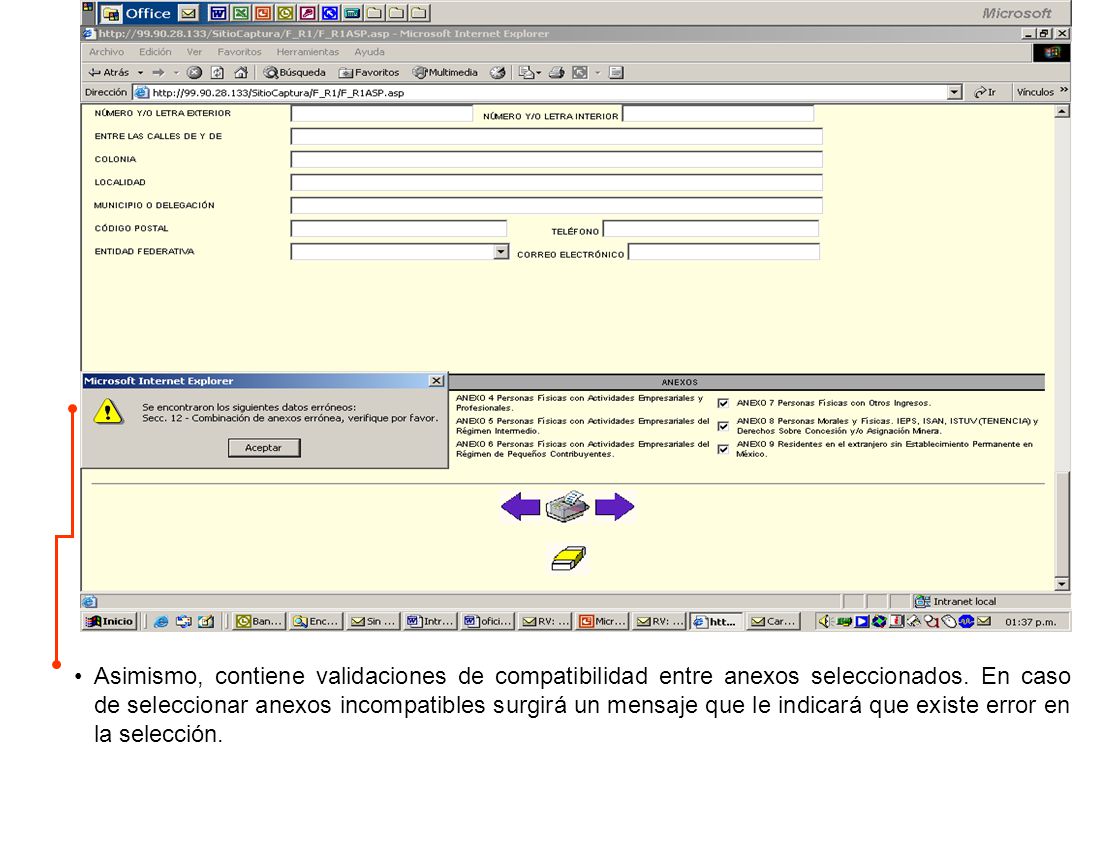This screenshot has width=1116, height=860.
Task: Expand the Entidad Federativa dropdown
Action: pyautogui.click(x=501, y=252)
